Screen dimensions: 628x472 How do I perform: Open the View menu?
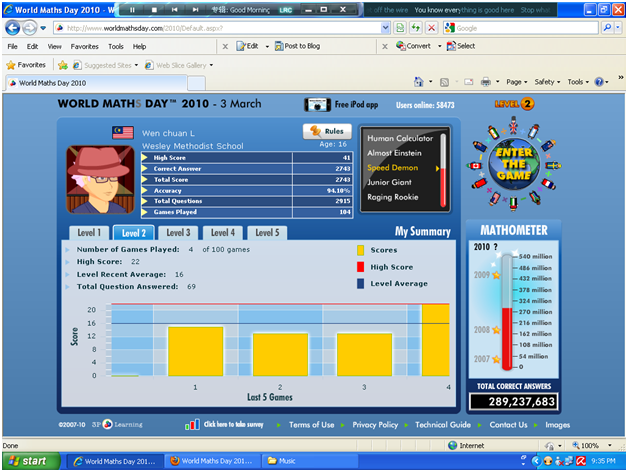(54, 46)
